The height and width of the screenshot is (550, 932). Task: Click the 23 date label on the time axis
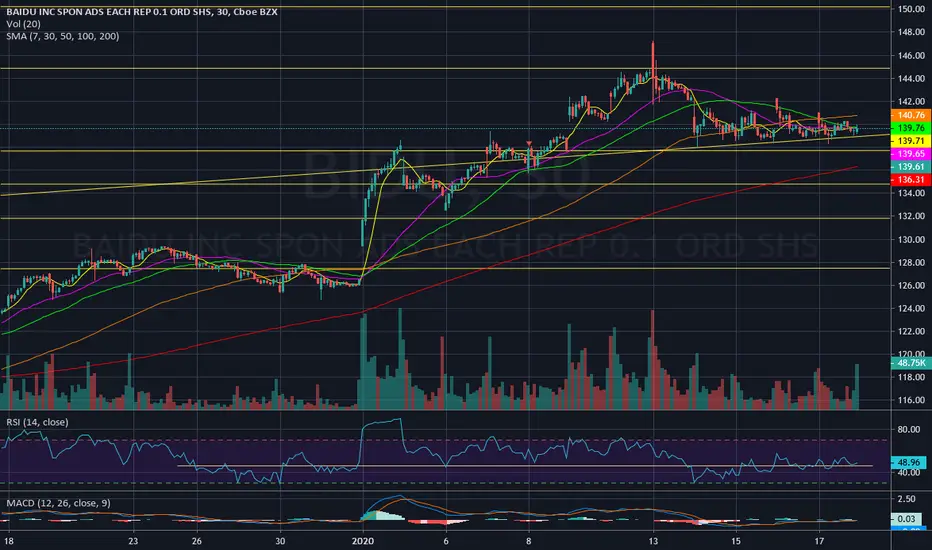pos(133,541)
